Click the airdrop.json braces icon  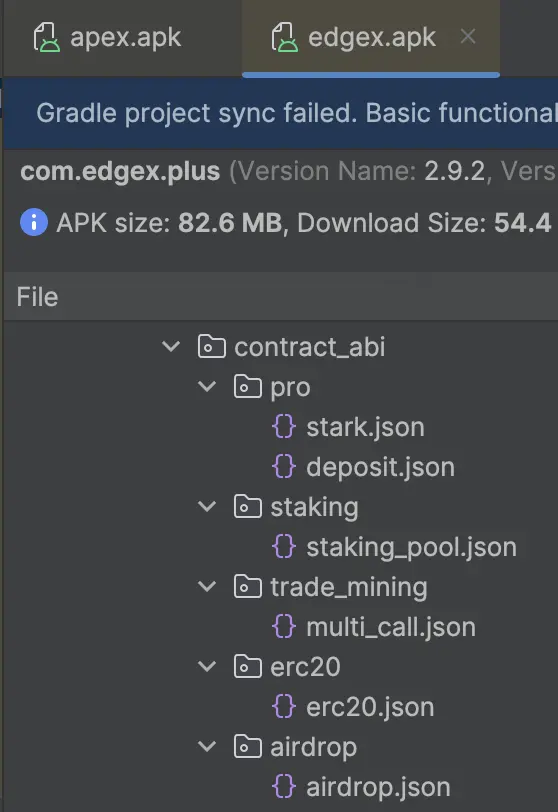pyautogui.click(x=284, y=787)
